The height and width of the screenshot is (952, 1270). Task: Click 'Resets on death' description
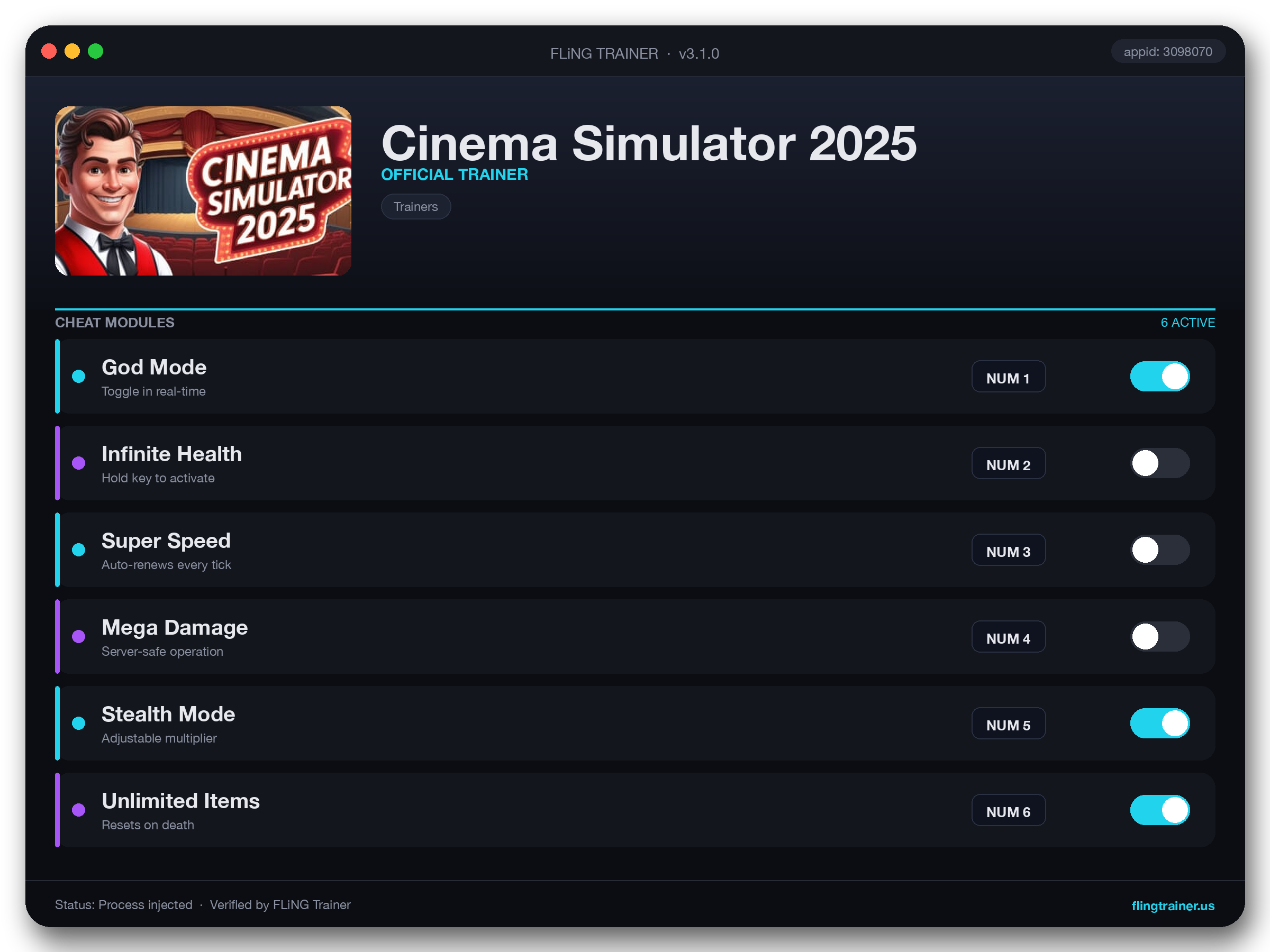click(x=148, y=825)
